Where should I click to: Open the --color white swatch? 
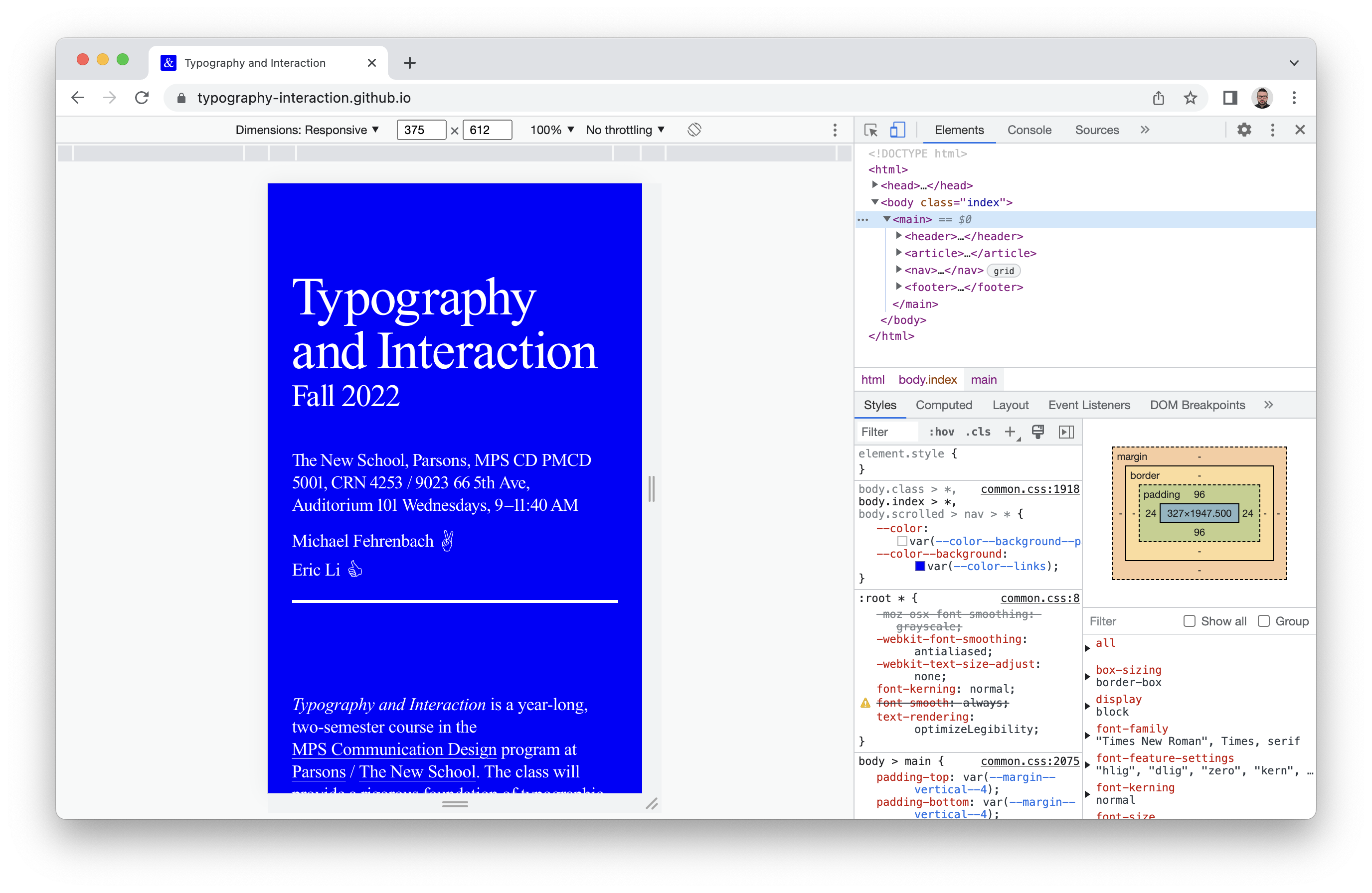coord(901,541)
